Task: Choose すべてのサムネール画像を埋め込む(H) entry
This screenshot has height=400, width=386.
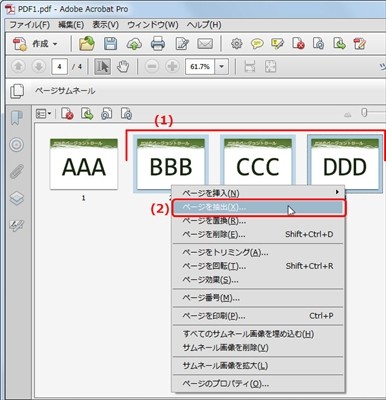Action: click(259, 334)
